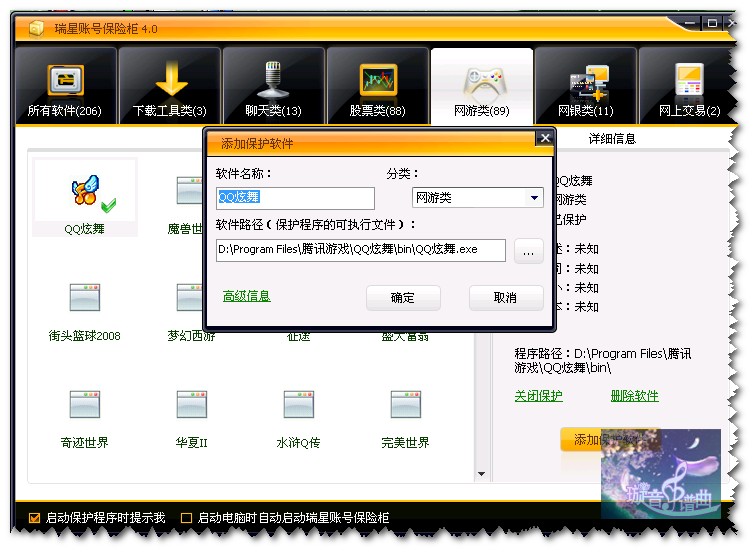Viewport: 756px width, 554px height.
Task: Click the 详细信息 panel heading
Action: [x=612, y=139]
